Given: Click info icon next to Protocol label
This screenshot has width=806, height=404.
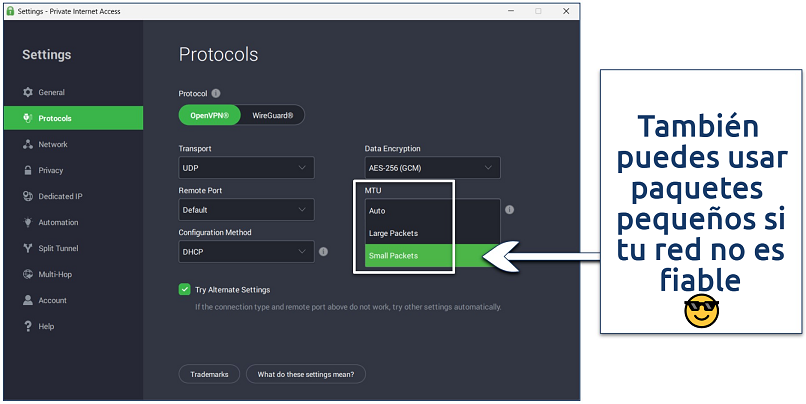Looking at the screenshot, I should tap(216, 94).
